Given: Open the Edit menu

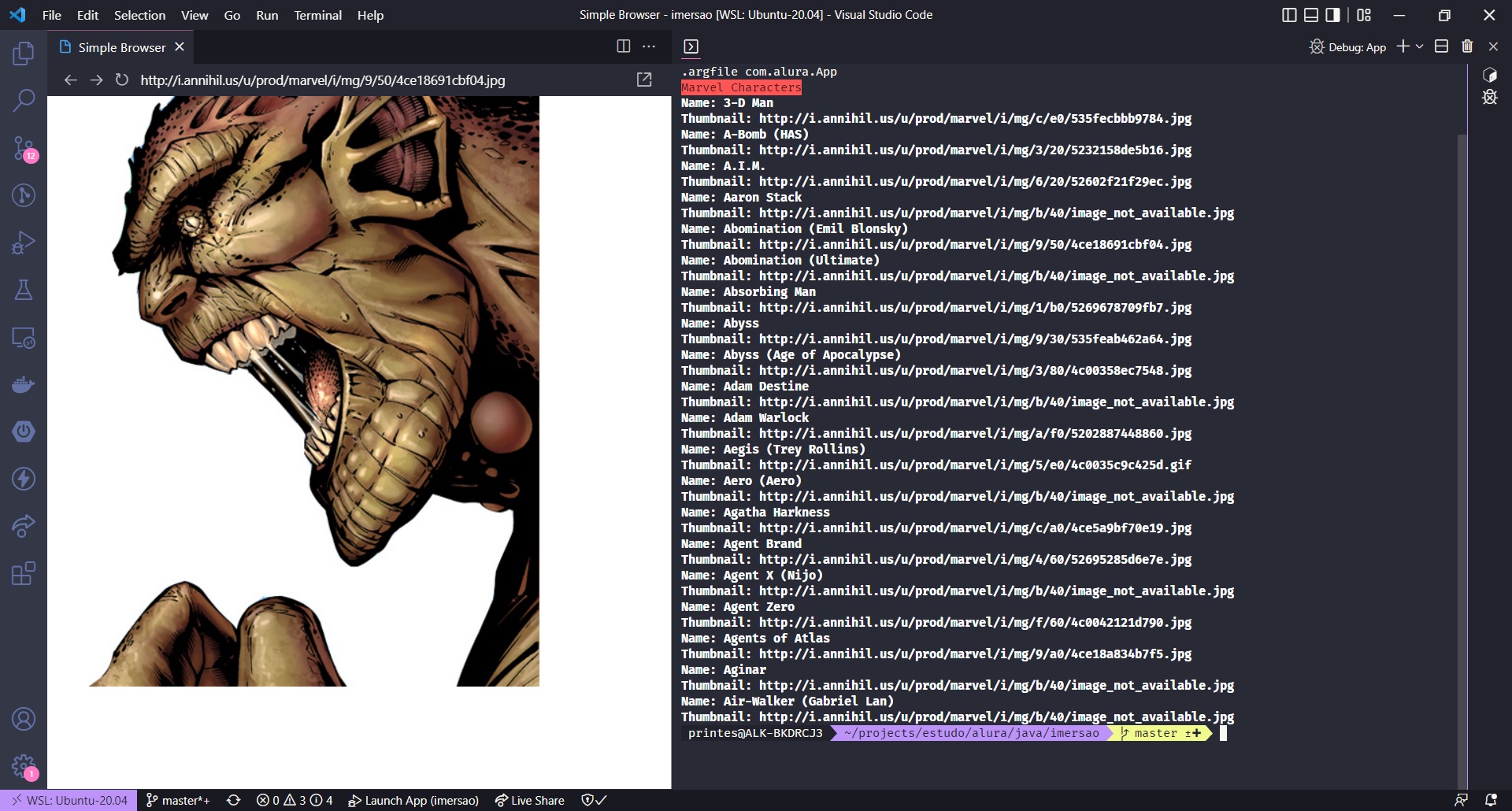Looking at the screenshot, I should click(87, 15).
